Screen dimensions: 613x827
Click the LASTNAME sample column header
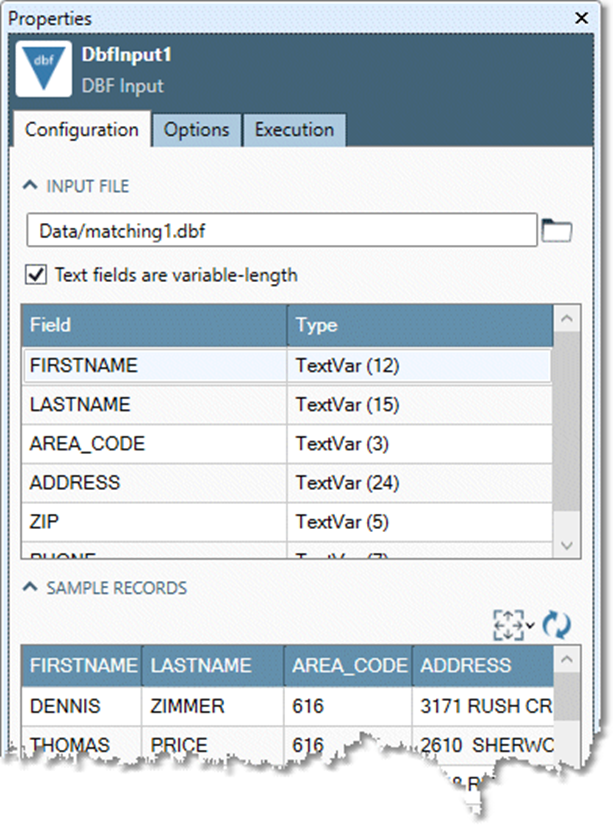click(213, 665)
